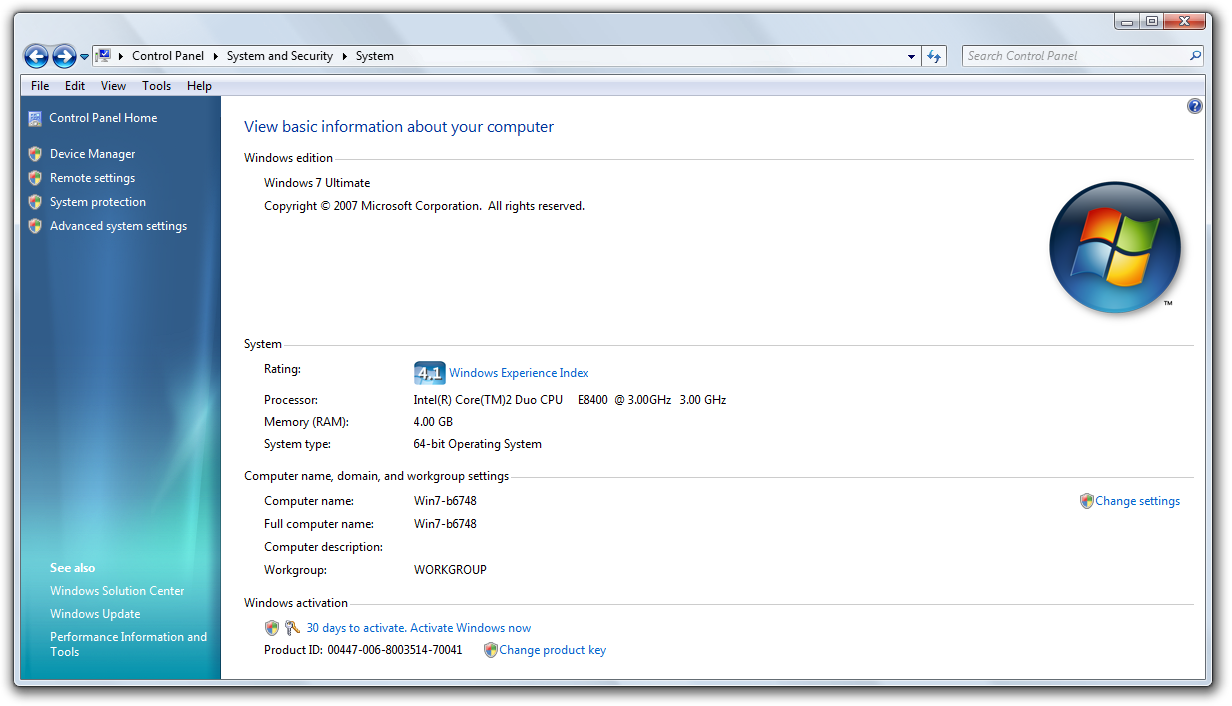Click the blue help question mark icon
1232x706 pixels.
pyautogui.click(x=1194, y=106)
